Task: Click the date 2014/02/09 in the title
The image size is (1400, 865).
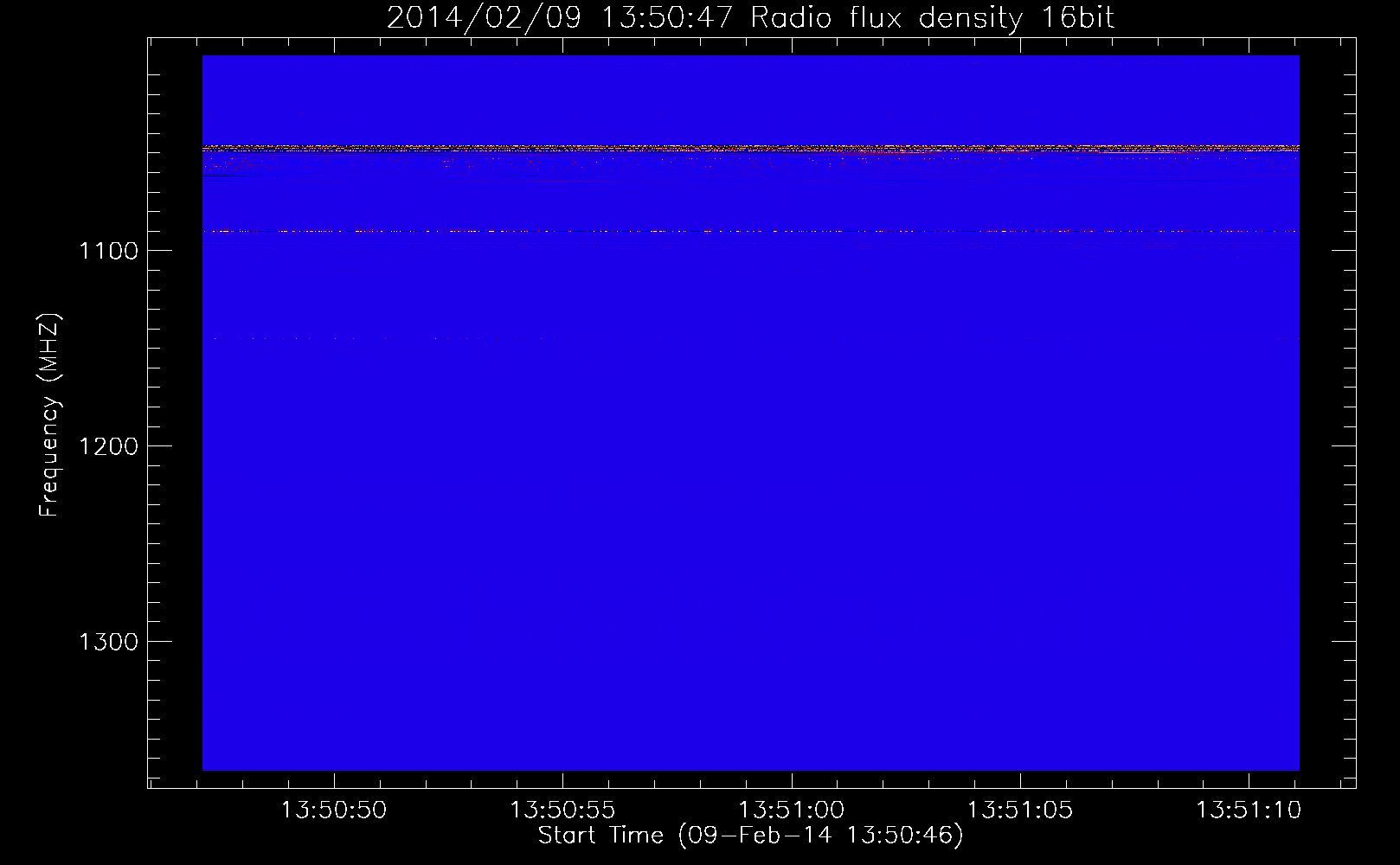Action: click(464, 18)
